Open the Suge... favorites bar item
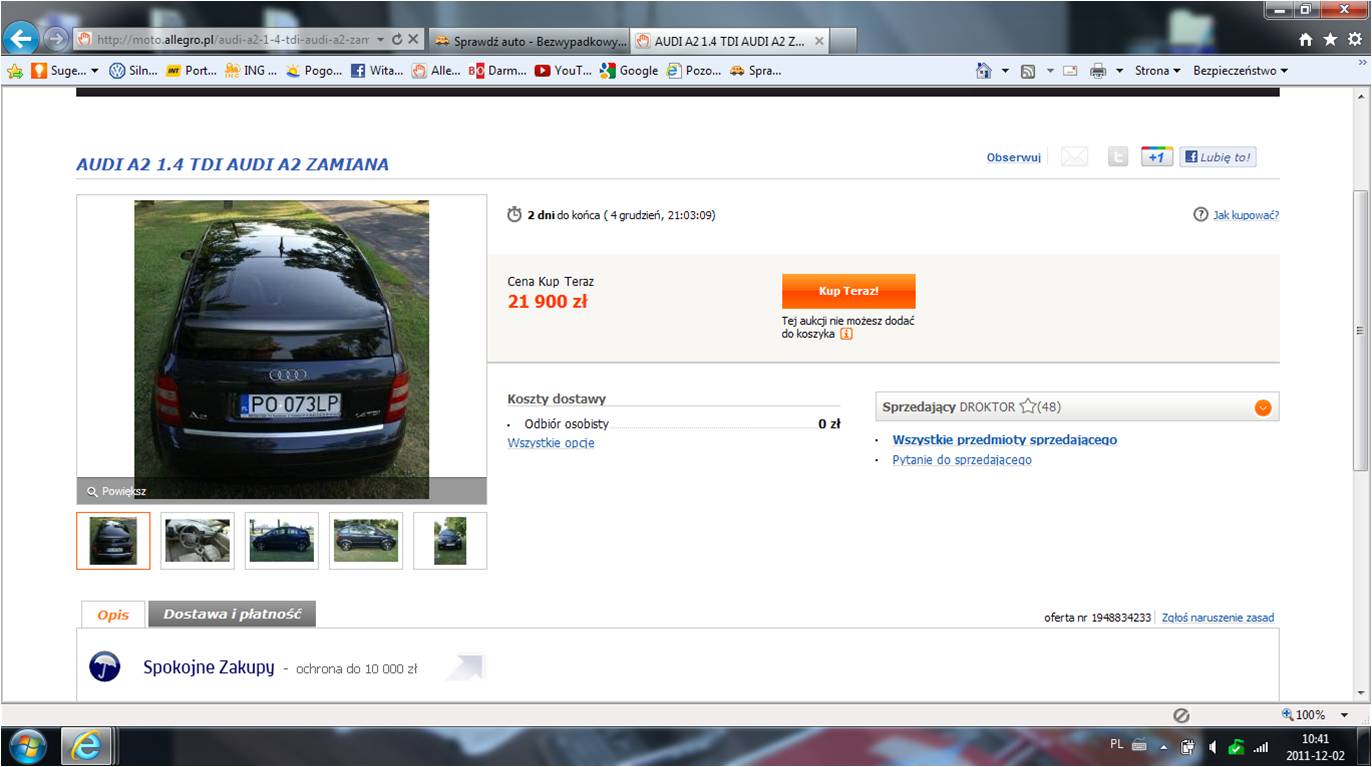This screenshot has width=1372, height=767. coord(65,71)
